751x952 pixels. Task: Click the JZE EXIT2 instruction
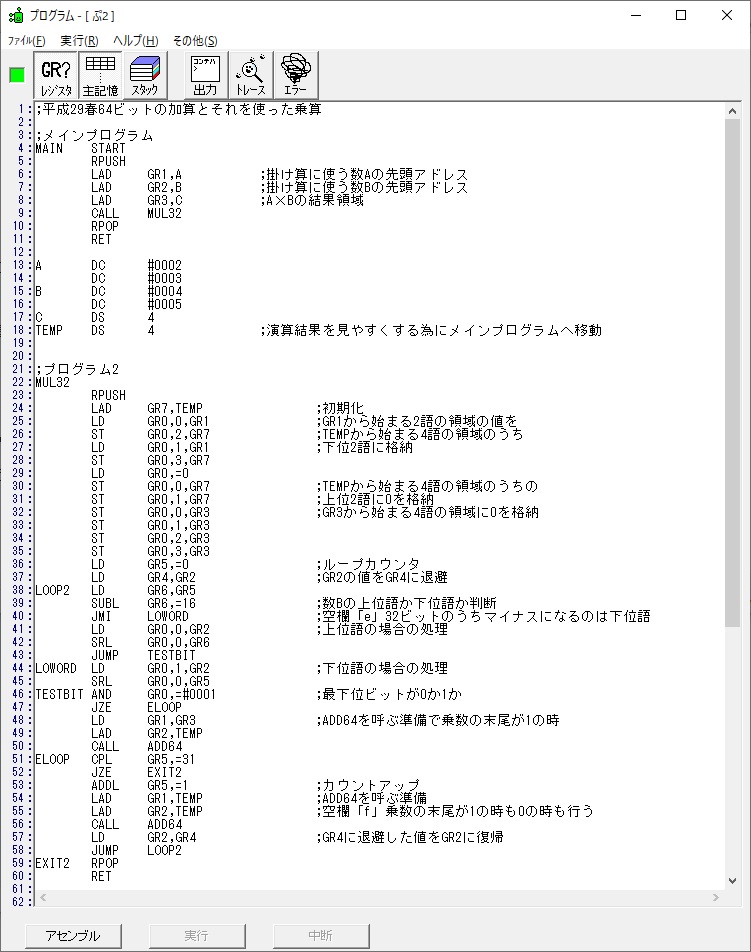[x=137, y=772]
